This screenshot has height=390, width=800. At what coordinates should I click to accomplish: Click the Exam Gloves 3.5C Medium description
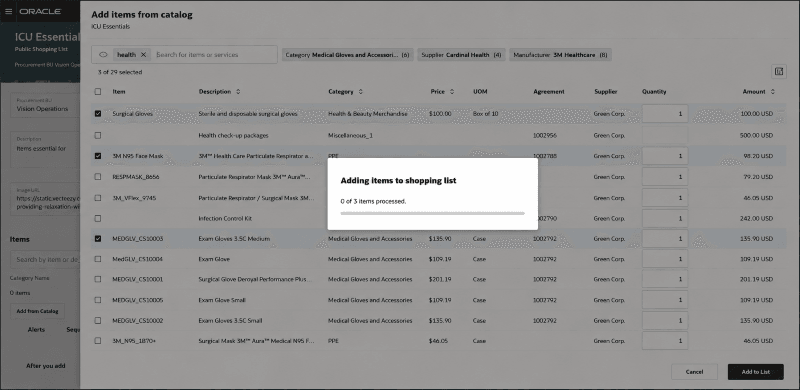pyautogui.click(x=234, y=238)
